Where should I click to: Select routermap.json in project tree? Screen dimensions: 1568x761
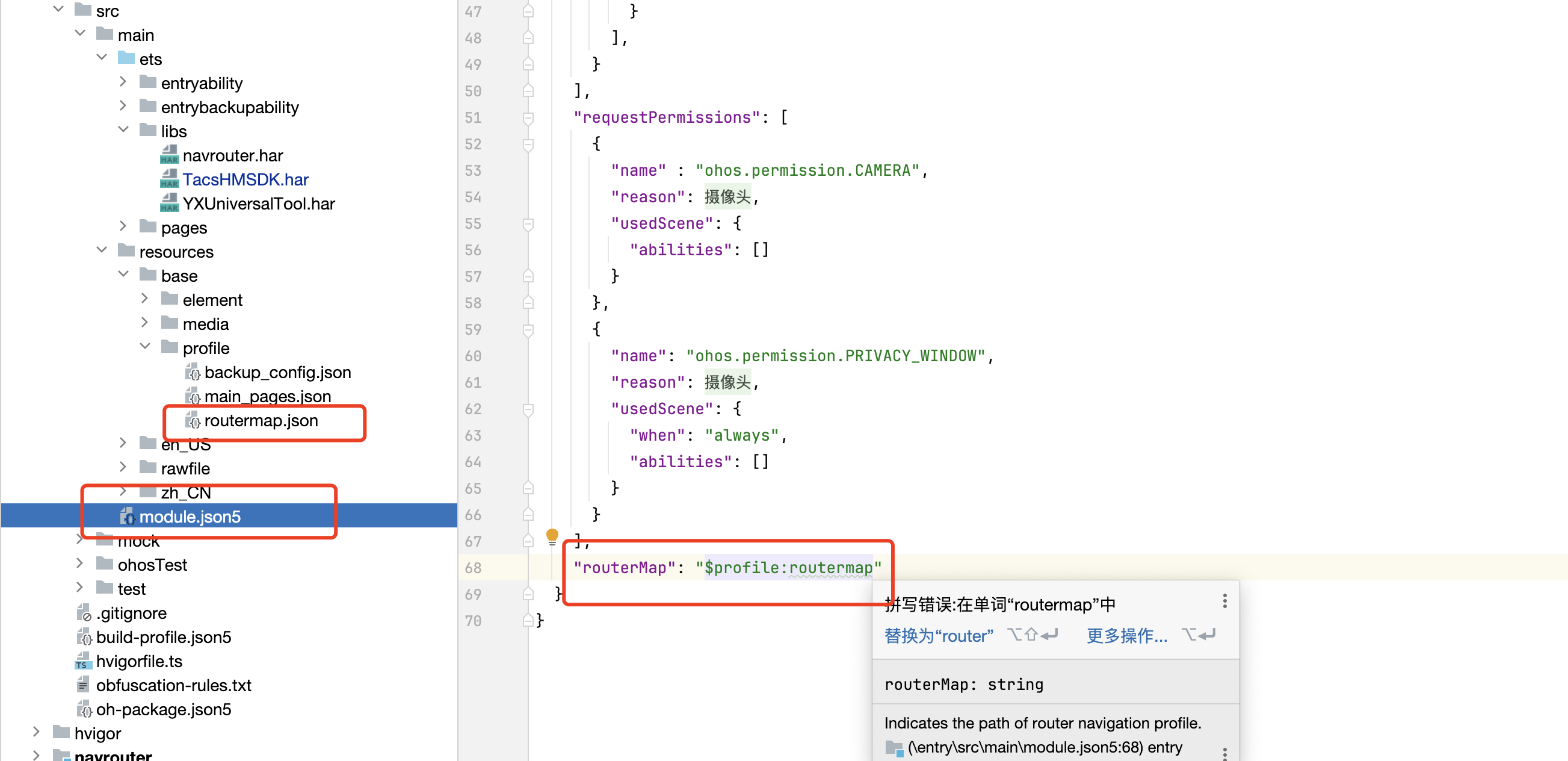[261, 421]
